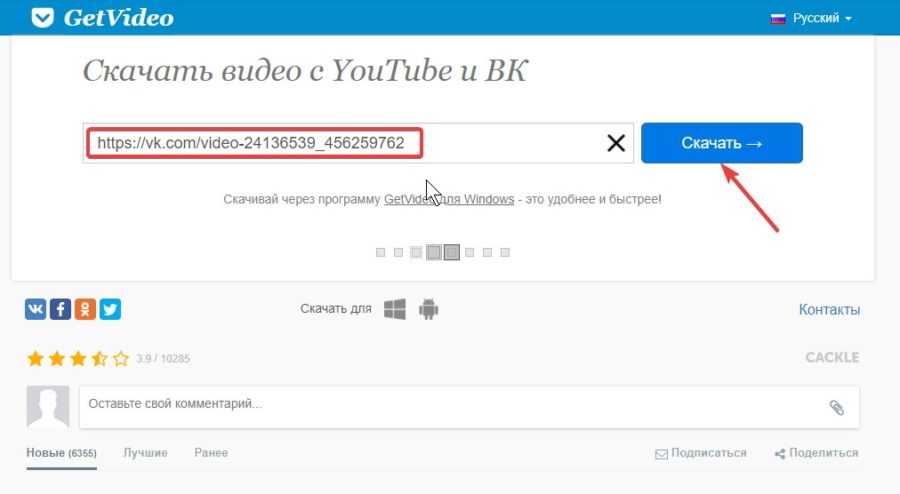Click the rating text 3.9 / 10285

pyautogui.click(x=163, y=359)
